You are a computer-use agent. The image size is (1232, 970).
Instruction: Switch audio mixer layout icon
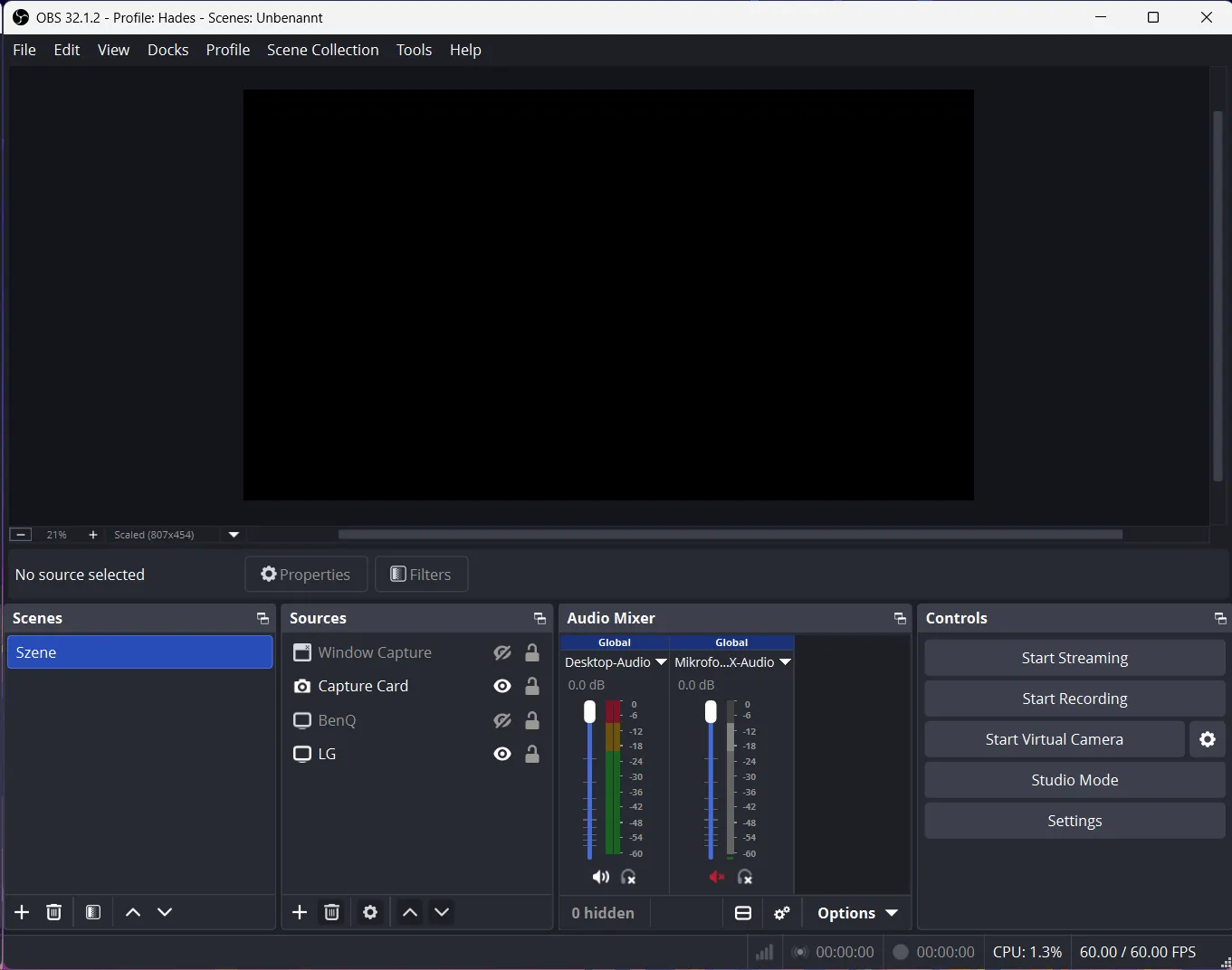(743, 913)
